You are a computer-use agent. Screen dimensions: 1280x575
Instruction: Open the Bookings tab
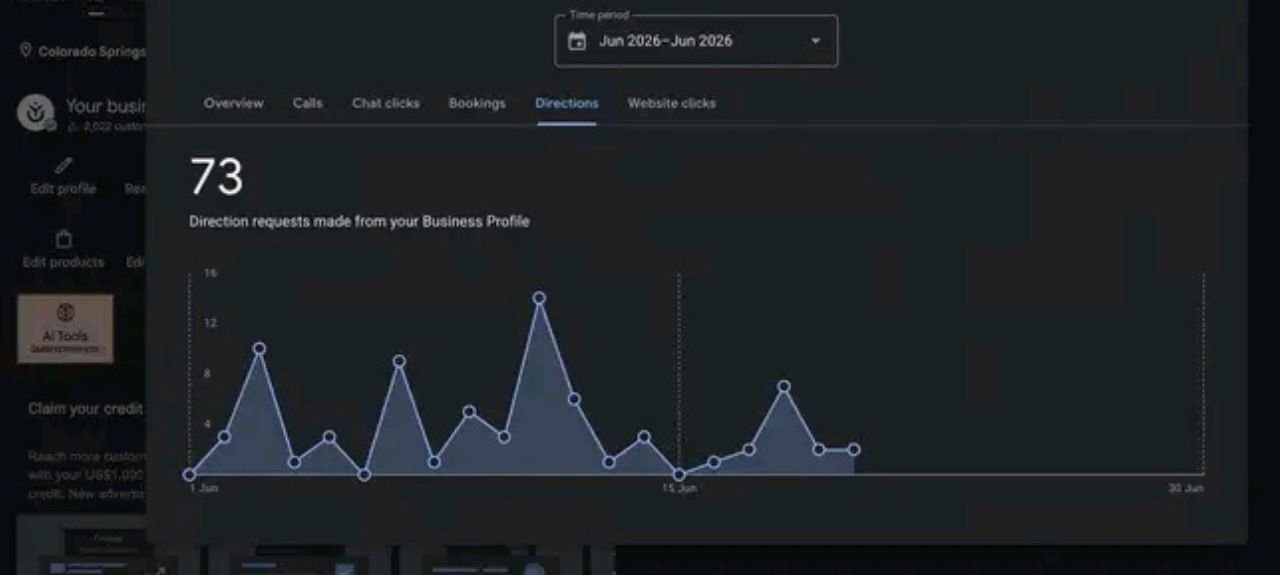[x=477, y=103]
